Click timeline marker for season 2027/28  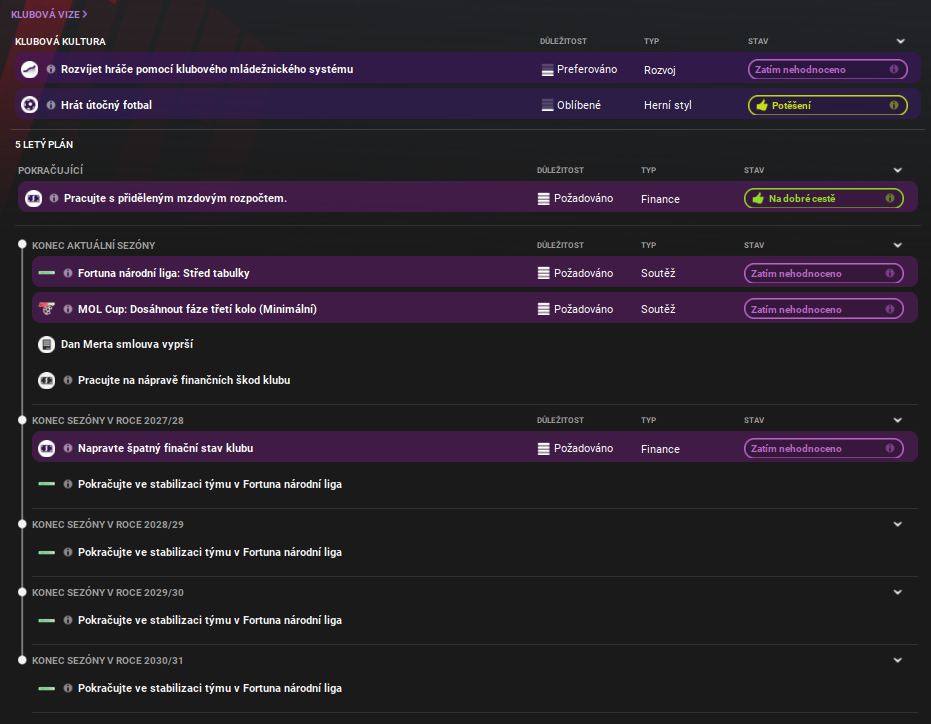[x=22, y=420]
